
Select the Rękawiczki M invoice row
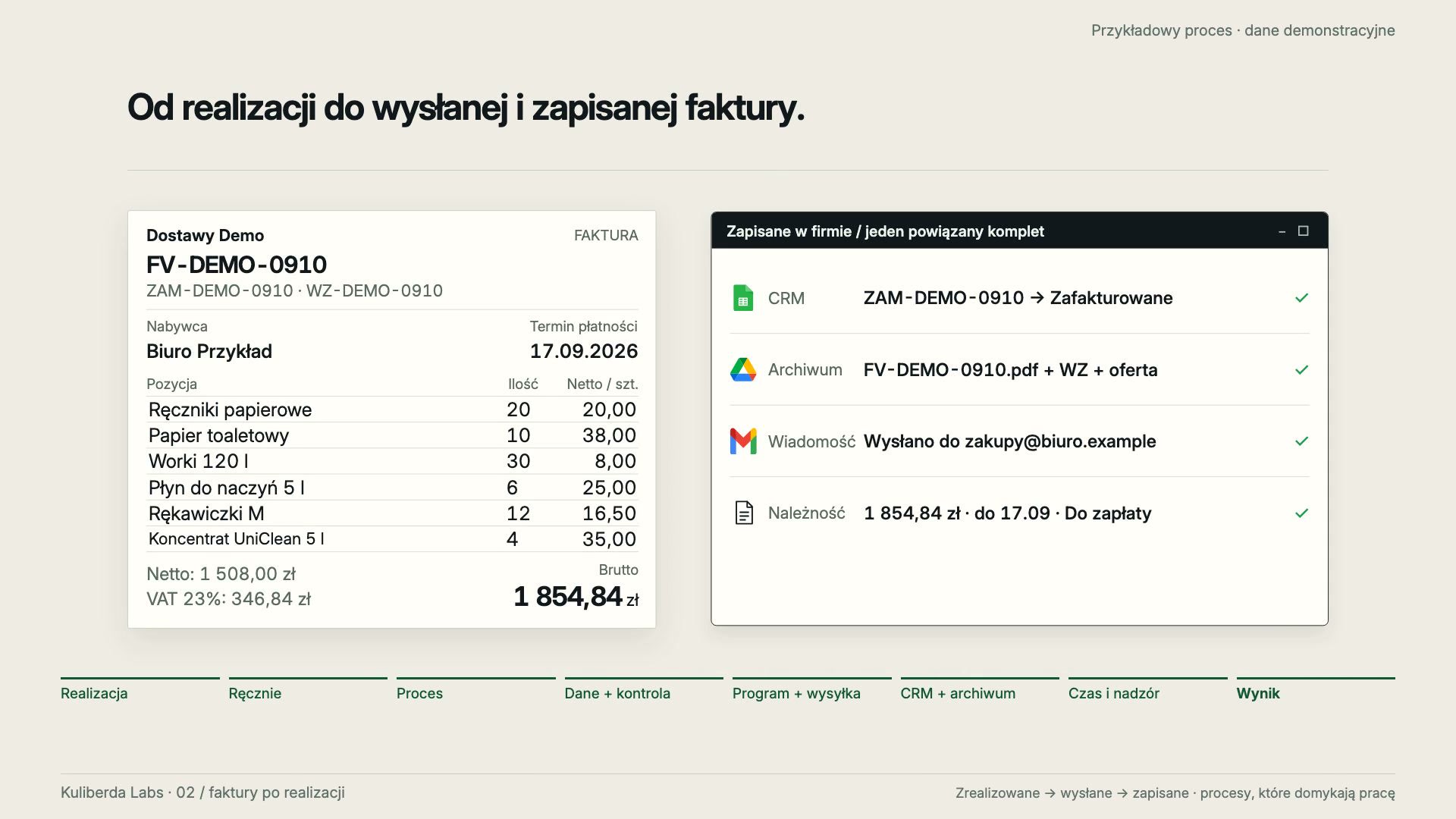(392, 513)
